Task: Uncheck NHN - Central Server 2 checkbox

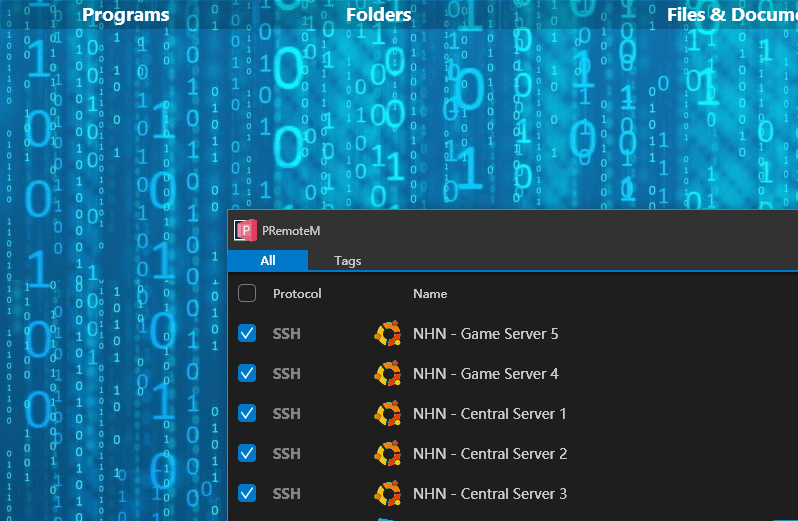Action: point(247,453)
